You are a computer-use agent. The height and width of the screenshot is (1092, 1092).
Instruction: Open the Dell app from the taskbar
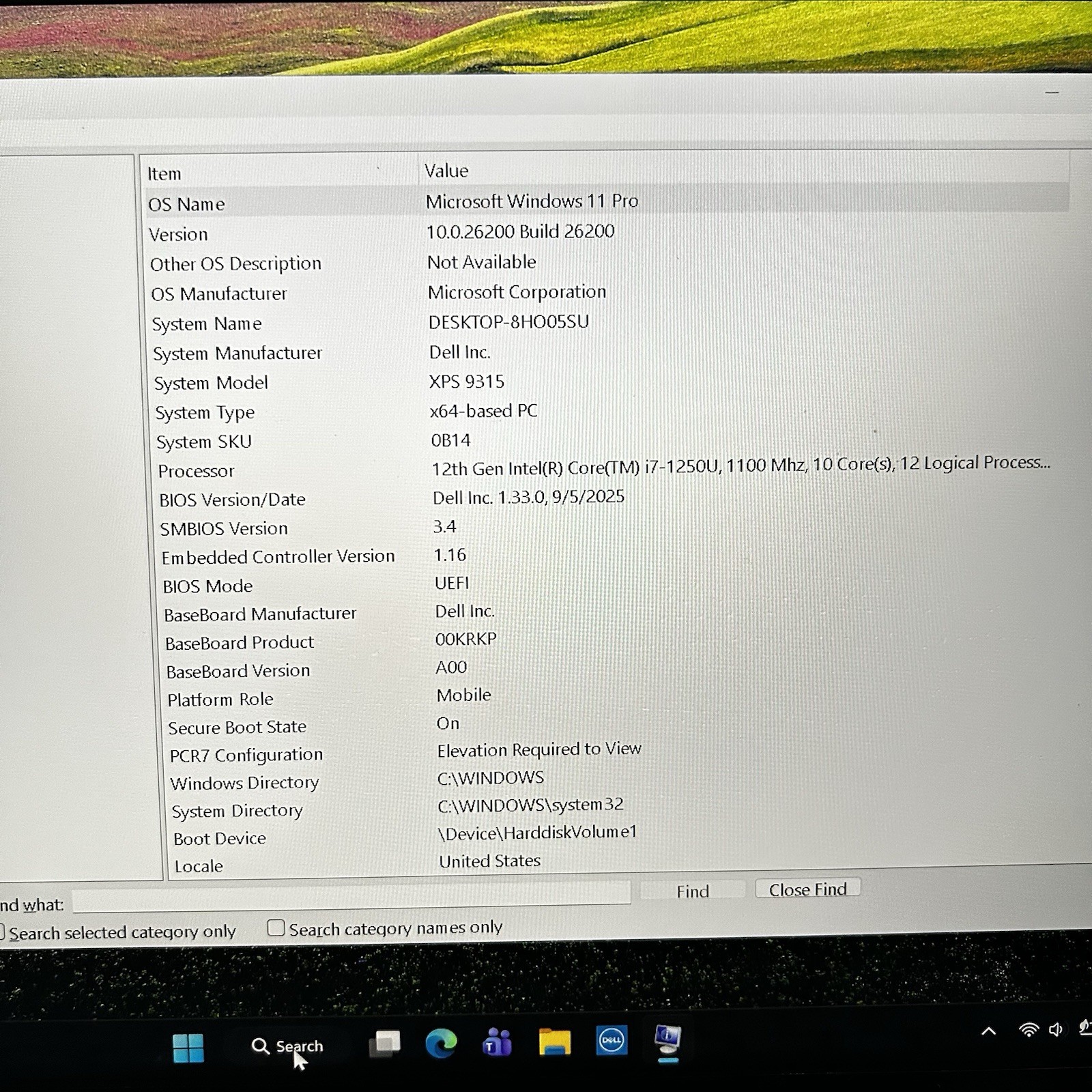coord(612,1041)
